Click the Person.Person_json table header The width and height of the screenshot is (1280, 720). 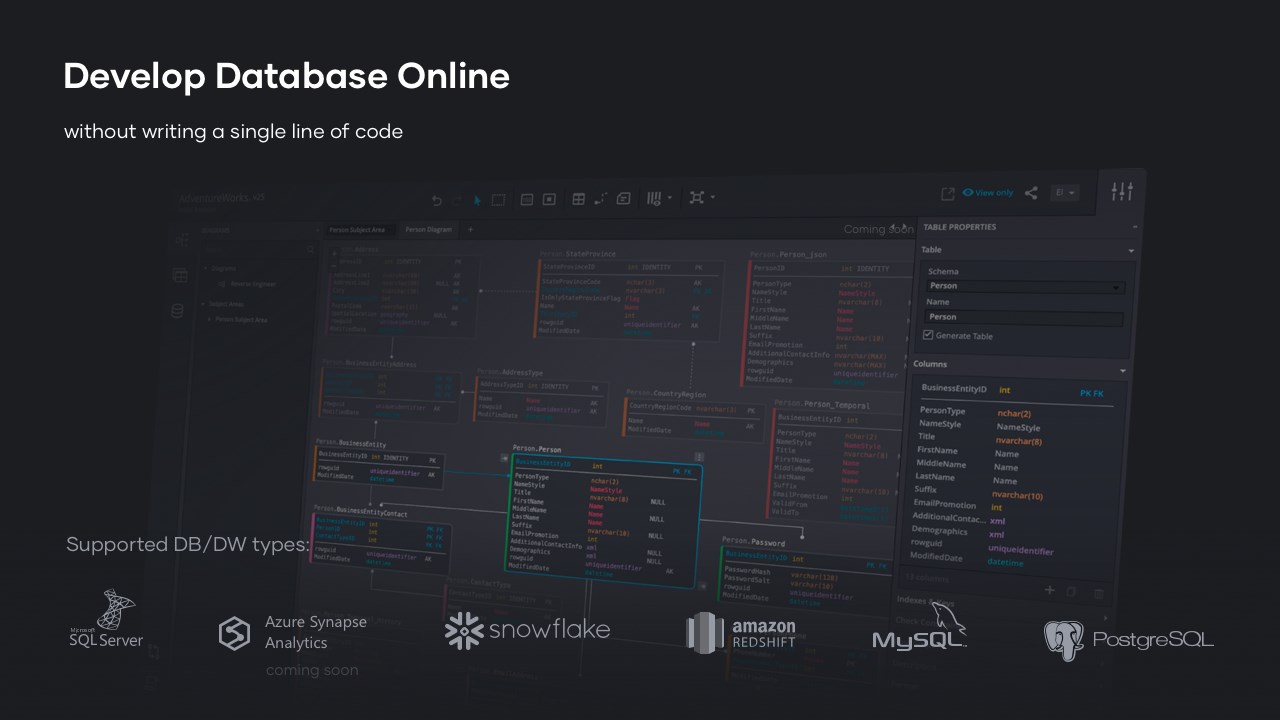coord(788,255)
